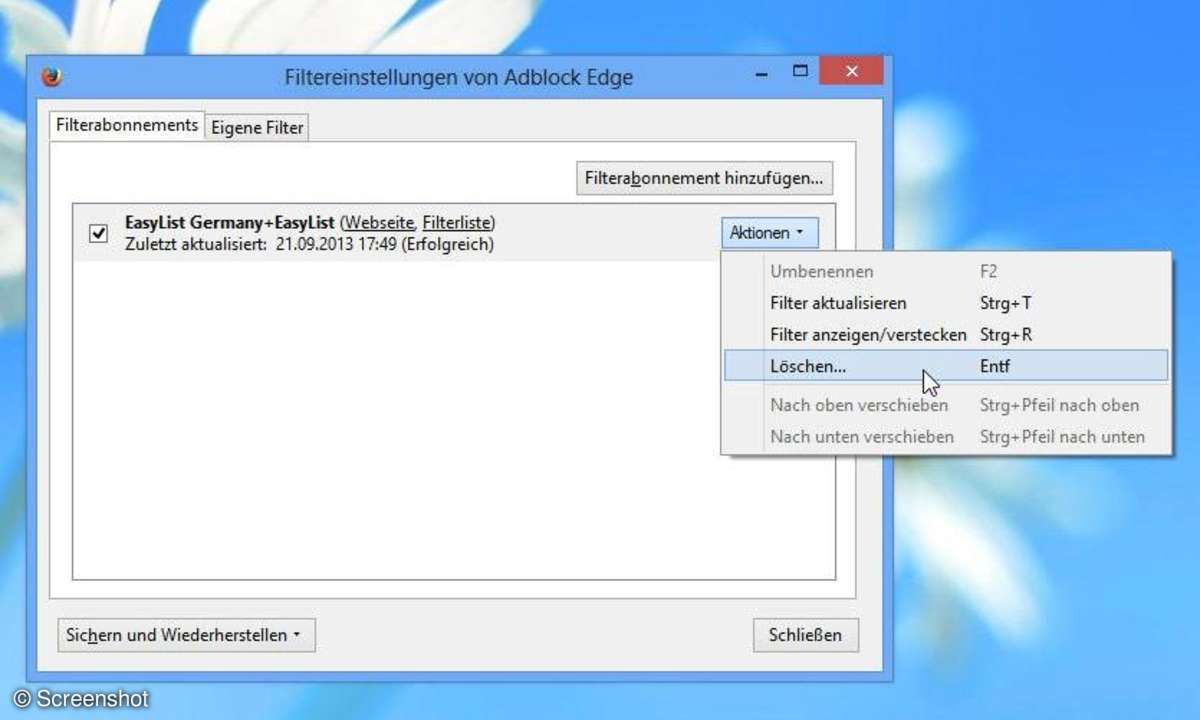Viewport: 1200px width, 720px height.
Task: Select the Filterabonnements tab
Action: (x=127, y=126)
